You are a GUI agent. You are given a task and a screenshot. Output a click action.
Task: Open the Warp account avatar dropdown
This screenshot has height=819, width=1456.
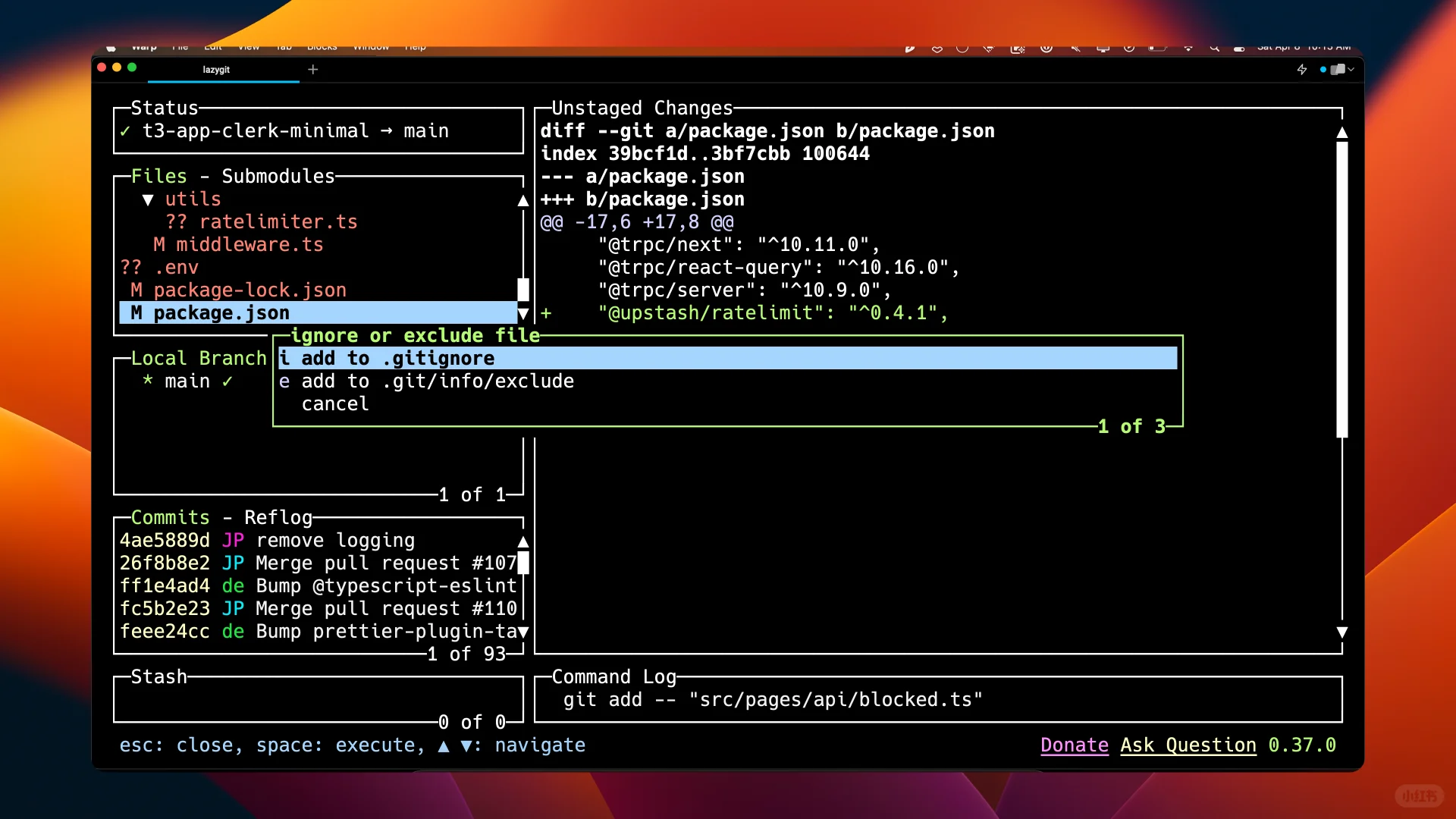1340,69
